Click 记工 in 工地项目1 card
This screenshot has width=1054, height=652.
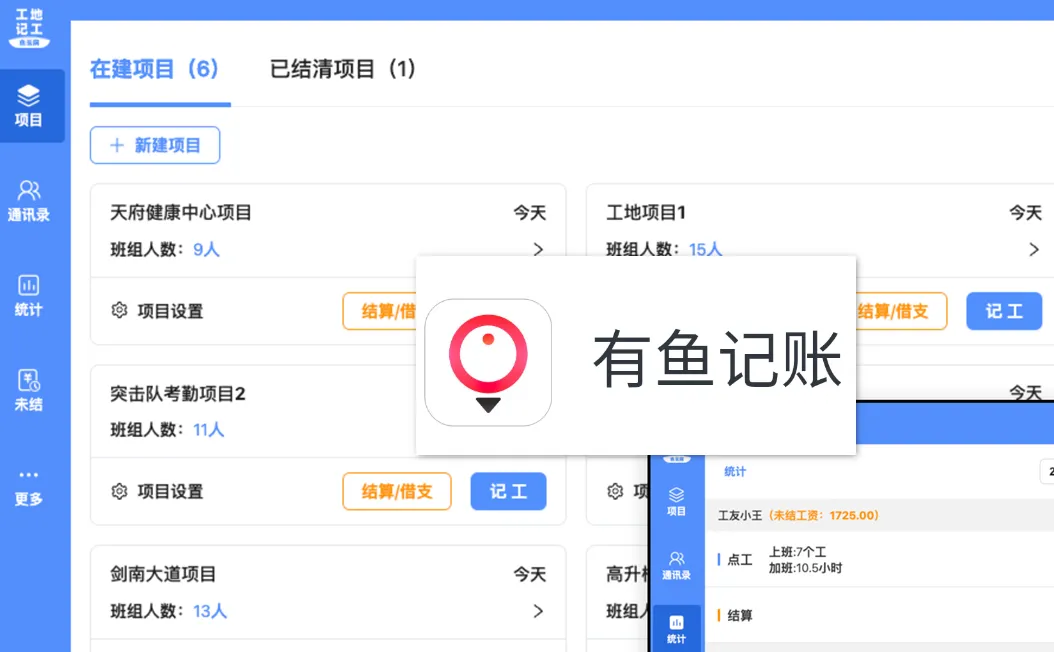coord(1004,311)
